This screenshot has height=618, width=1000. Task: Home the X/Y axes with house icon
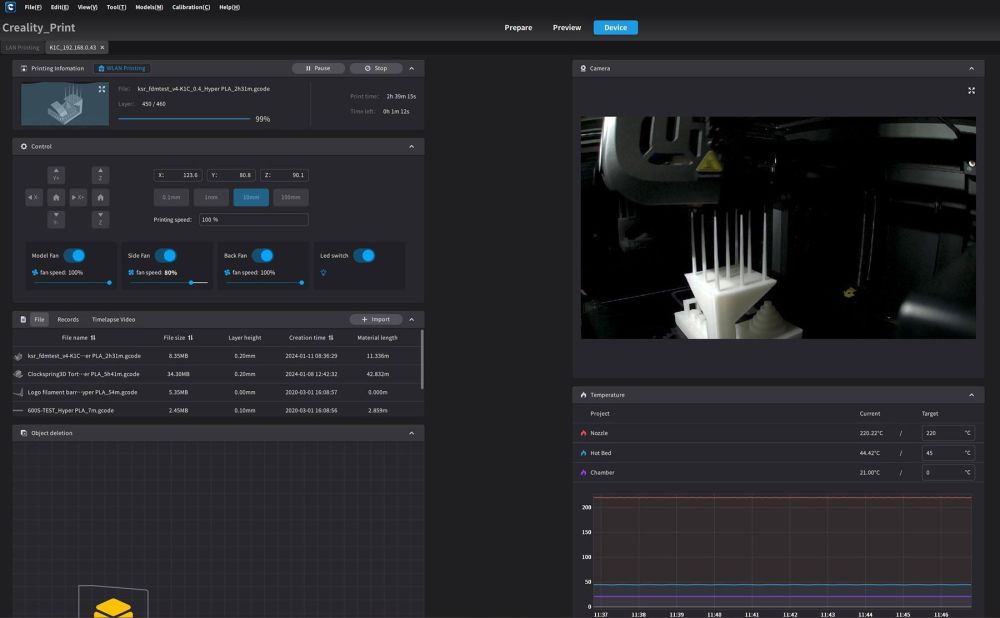coord(56,197)
